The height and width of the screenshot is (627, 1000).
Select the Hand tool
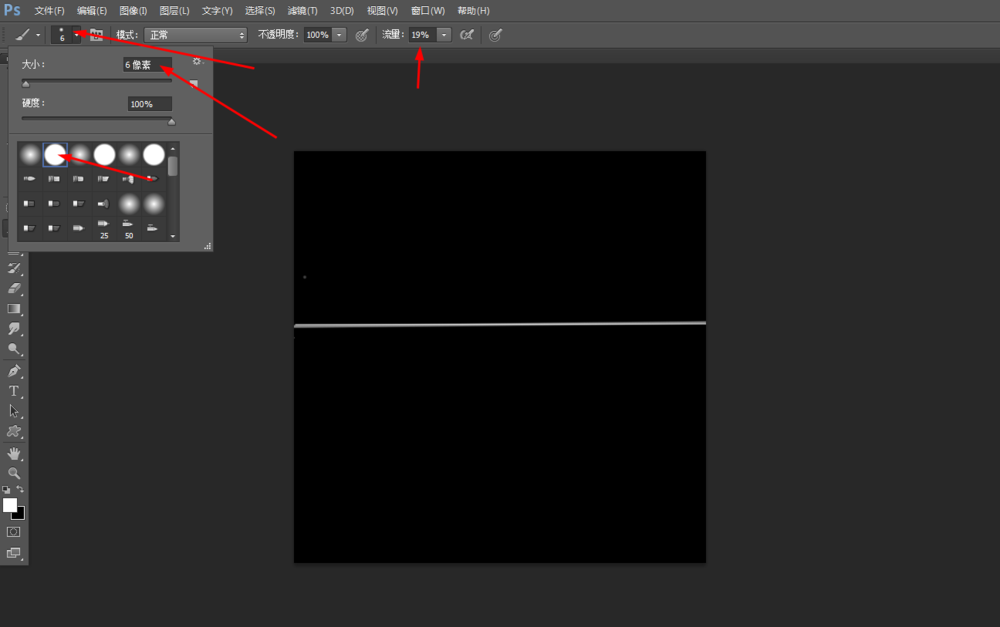click(x=14, y=454)
